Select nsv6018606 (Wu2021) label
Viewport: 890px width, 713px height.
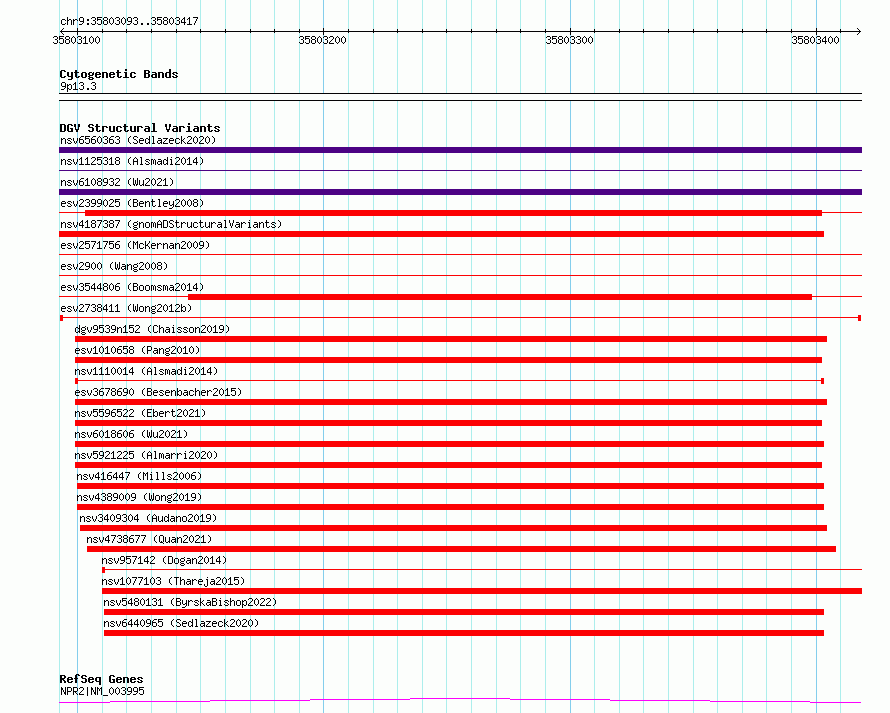[131, 434]
